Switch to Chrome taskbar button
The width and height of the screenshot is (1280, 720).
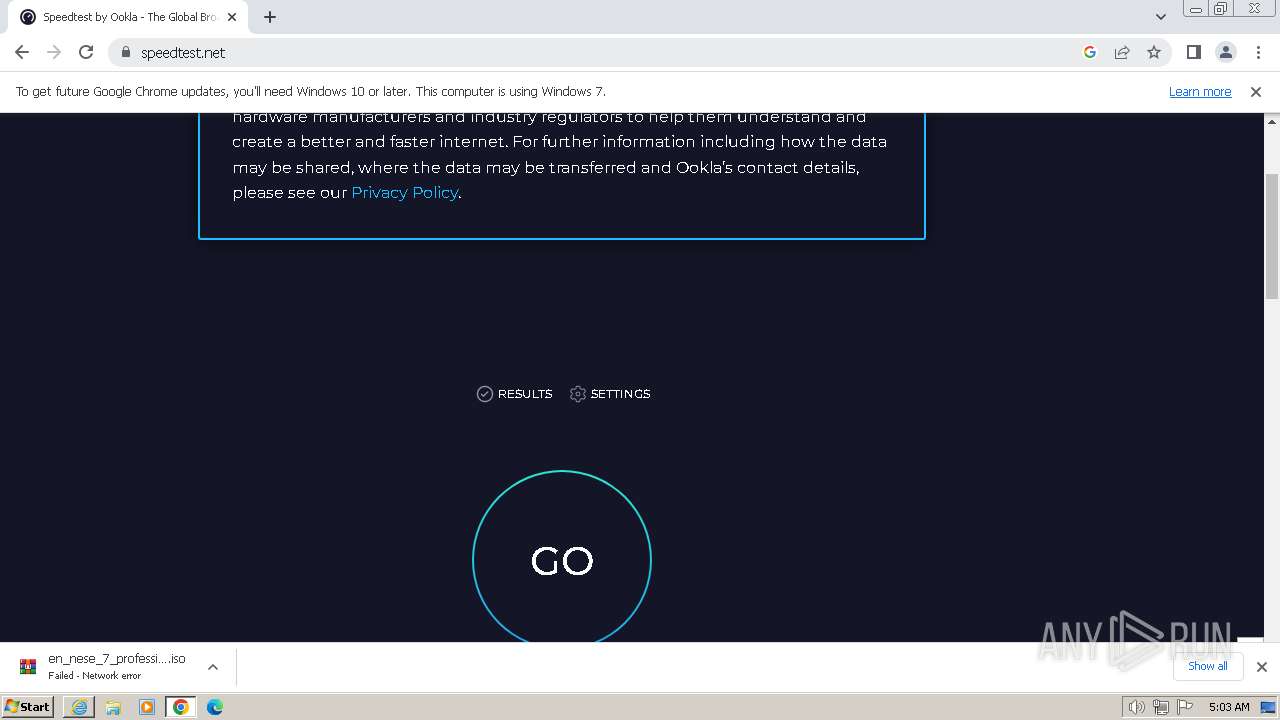coord(181,707)
